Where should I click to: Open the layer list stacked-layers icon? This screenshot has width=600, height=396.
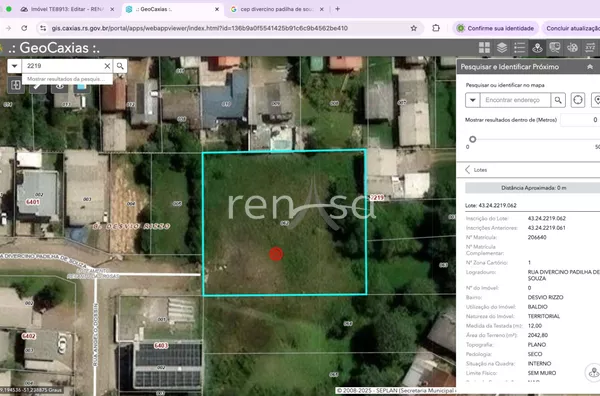(502, 48)
